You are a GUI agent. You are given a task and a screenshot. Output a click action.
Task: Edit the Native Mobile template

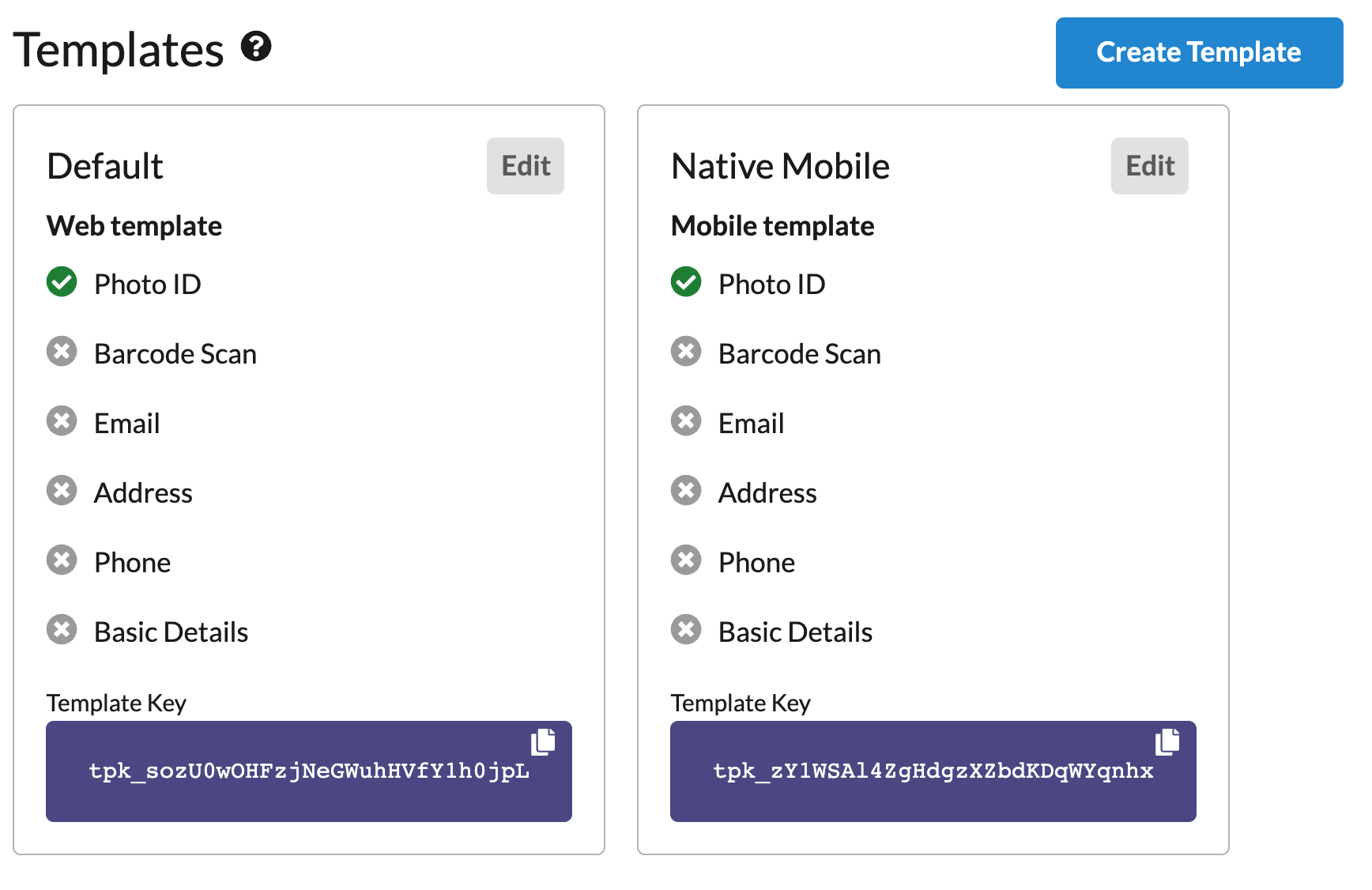point(1150,166)
